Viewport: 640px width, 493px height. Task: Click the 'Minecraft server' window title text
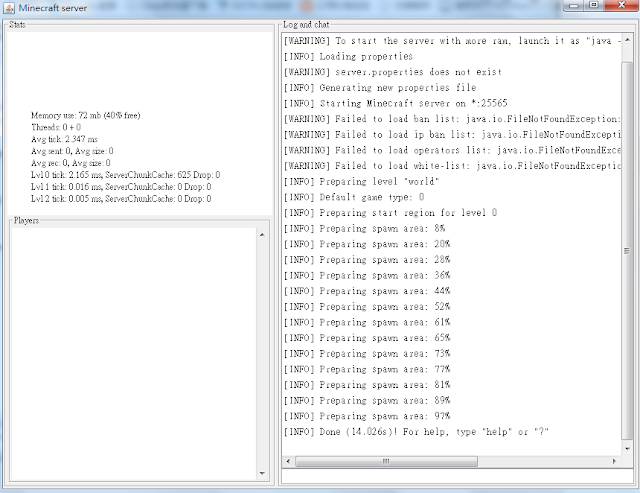click(53, 8)
